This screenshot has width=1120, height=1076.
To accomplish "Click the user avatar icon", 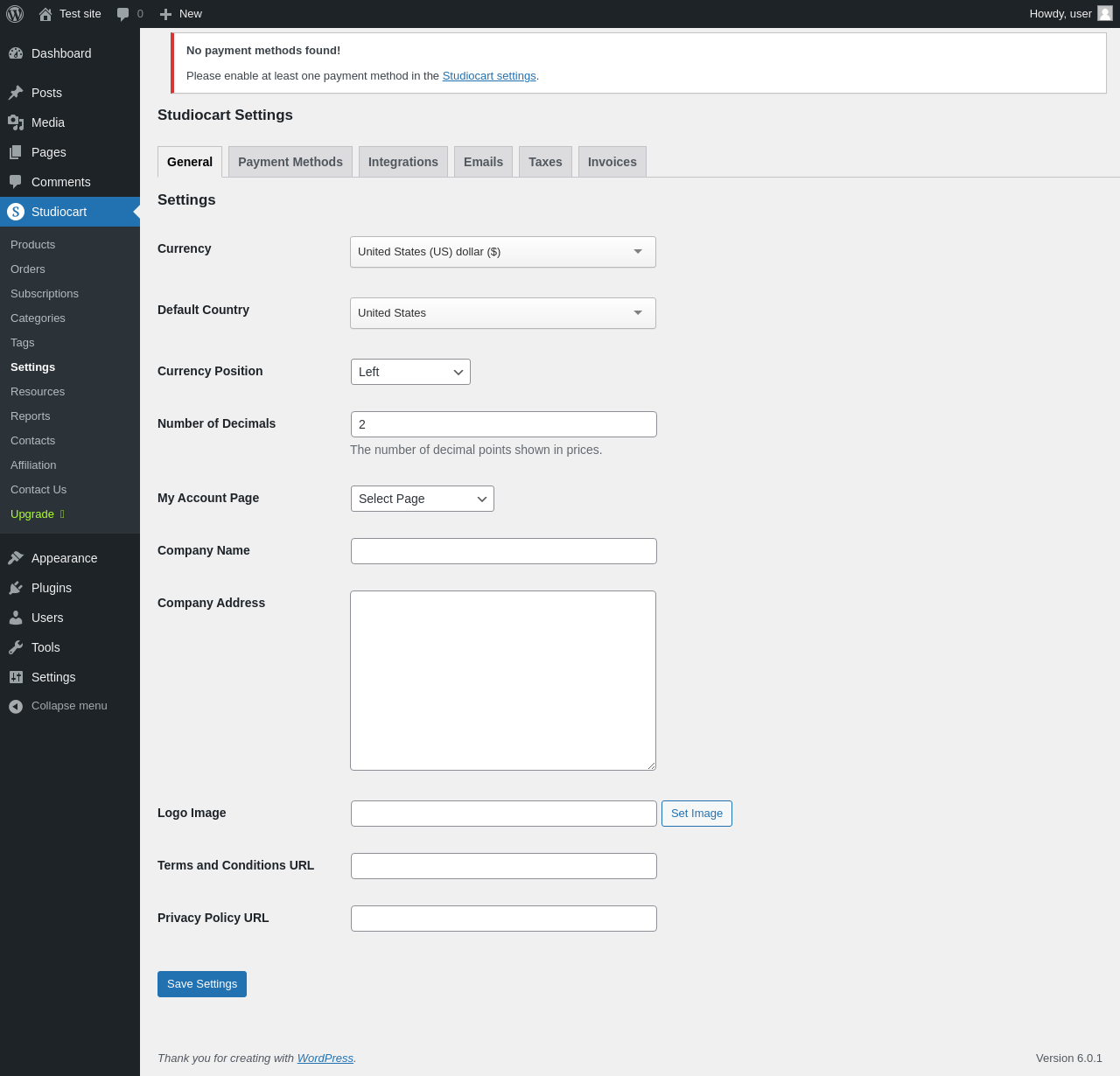I will pyautogui.click(x=1105, y=13).
